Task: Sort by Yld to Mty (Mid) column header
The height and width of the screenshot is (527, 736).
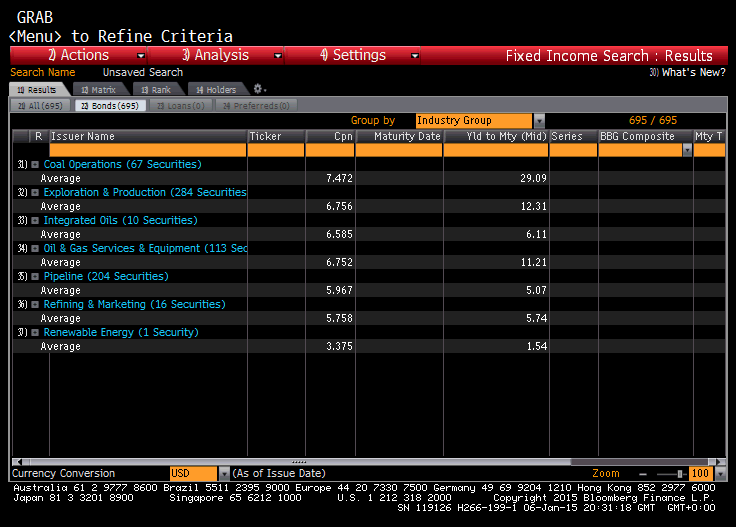Action: [495, 136]
